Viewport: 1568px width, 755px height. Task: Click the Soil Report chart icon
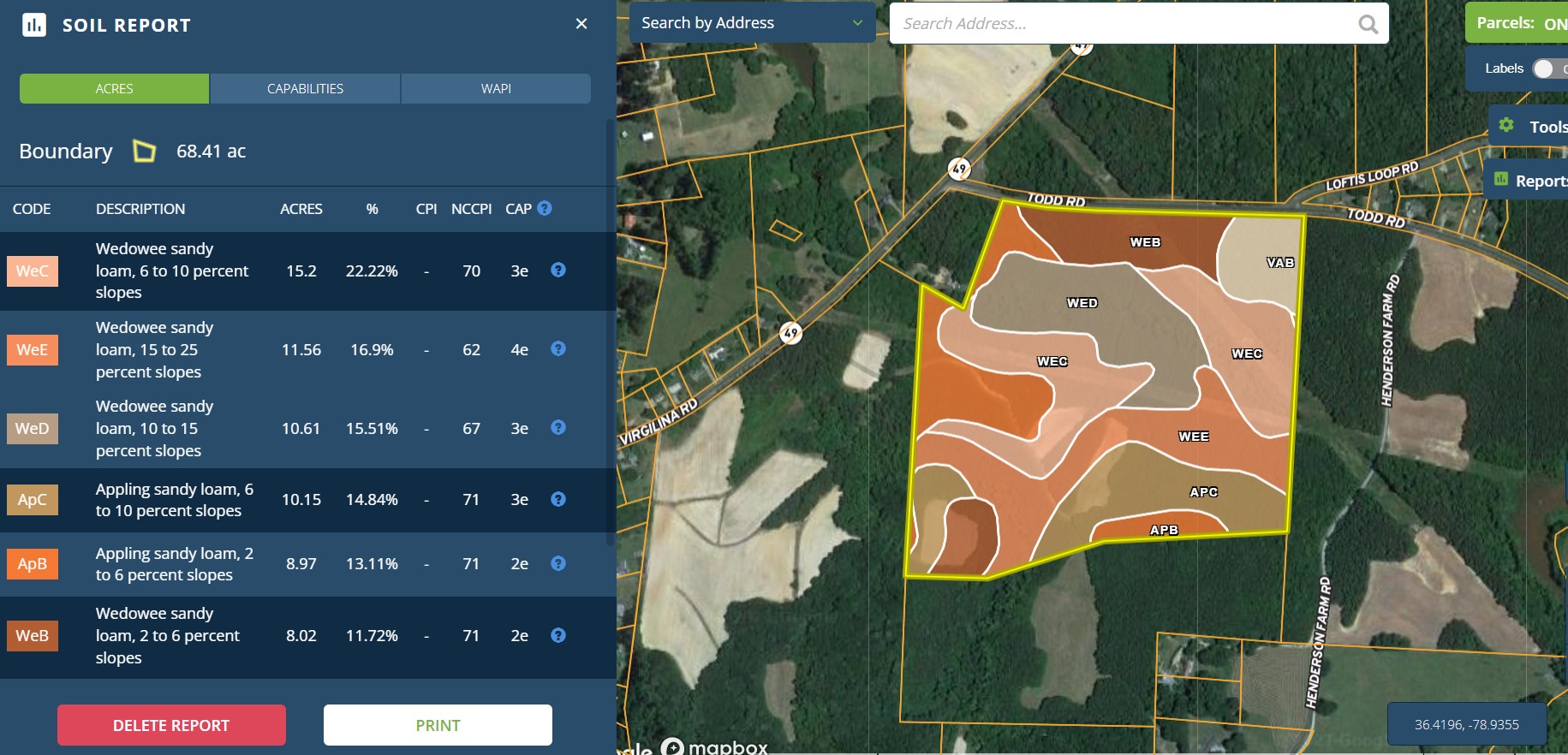coord(34,25)
